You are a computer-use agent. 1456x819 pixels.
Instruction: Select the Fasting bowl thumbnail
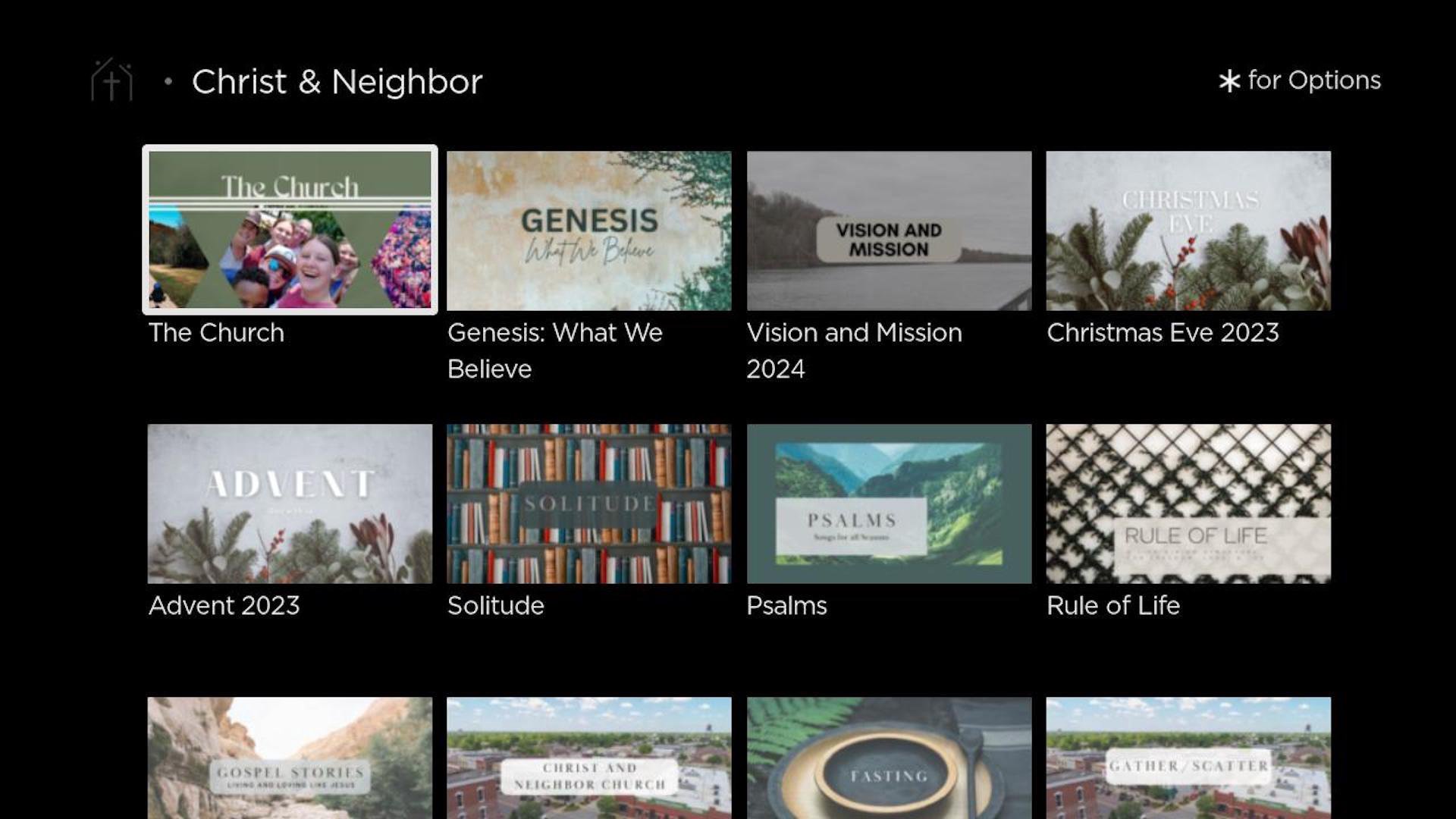tap(889, 758)
